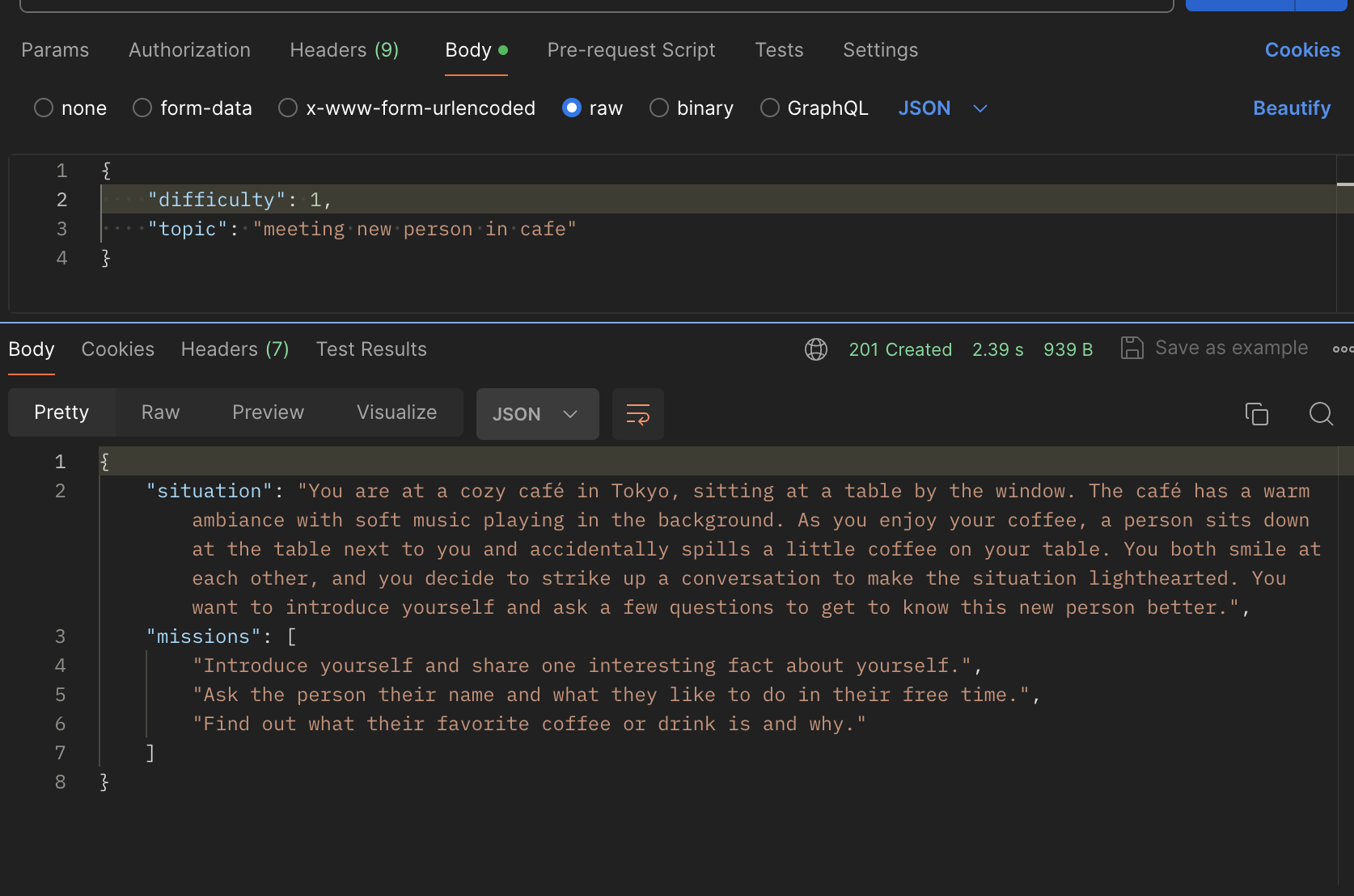Click line number 7 in response viewer
Image resolution: width=1354 pixels, height=896 pixels.
tap(60, 753)
